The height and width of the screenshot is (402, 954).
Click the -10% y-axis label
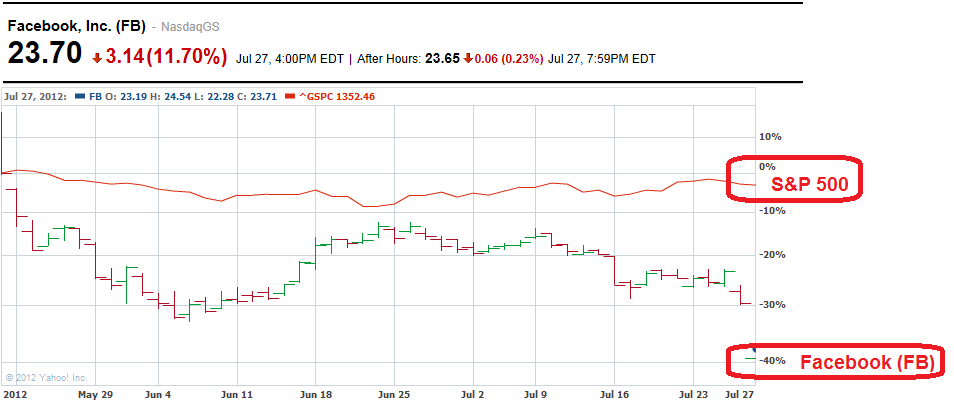(771, 211)
